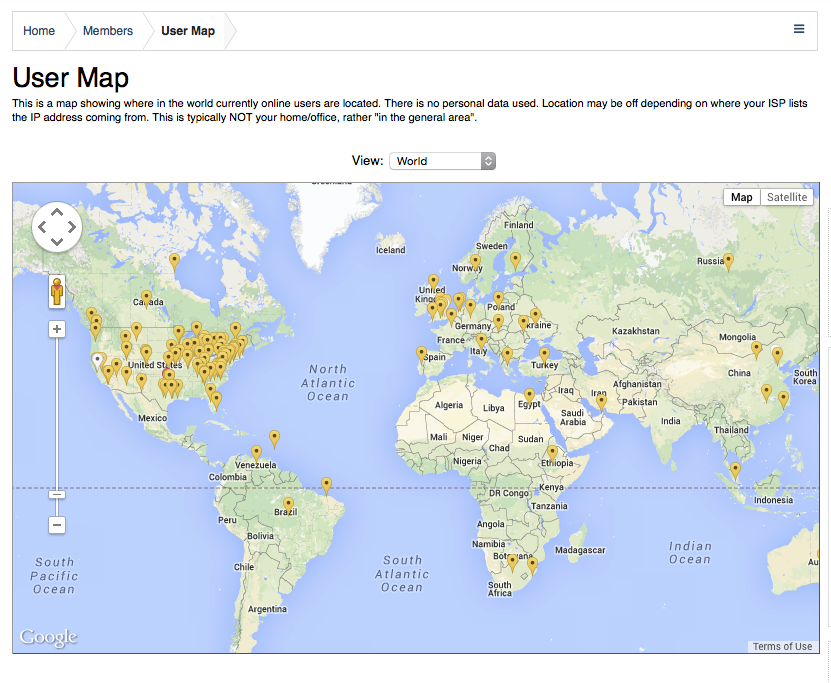Screen dimensions: 831x683
Task: Select the map pin in Brazil
Action: click(x=288, y=504)
